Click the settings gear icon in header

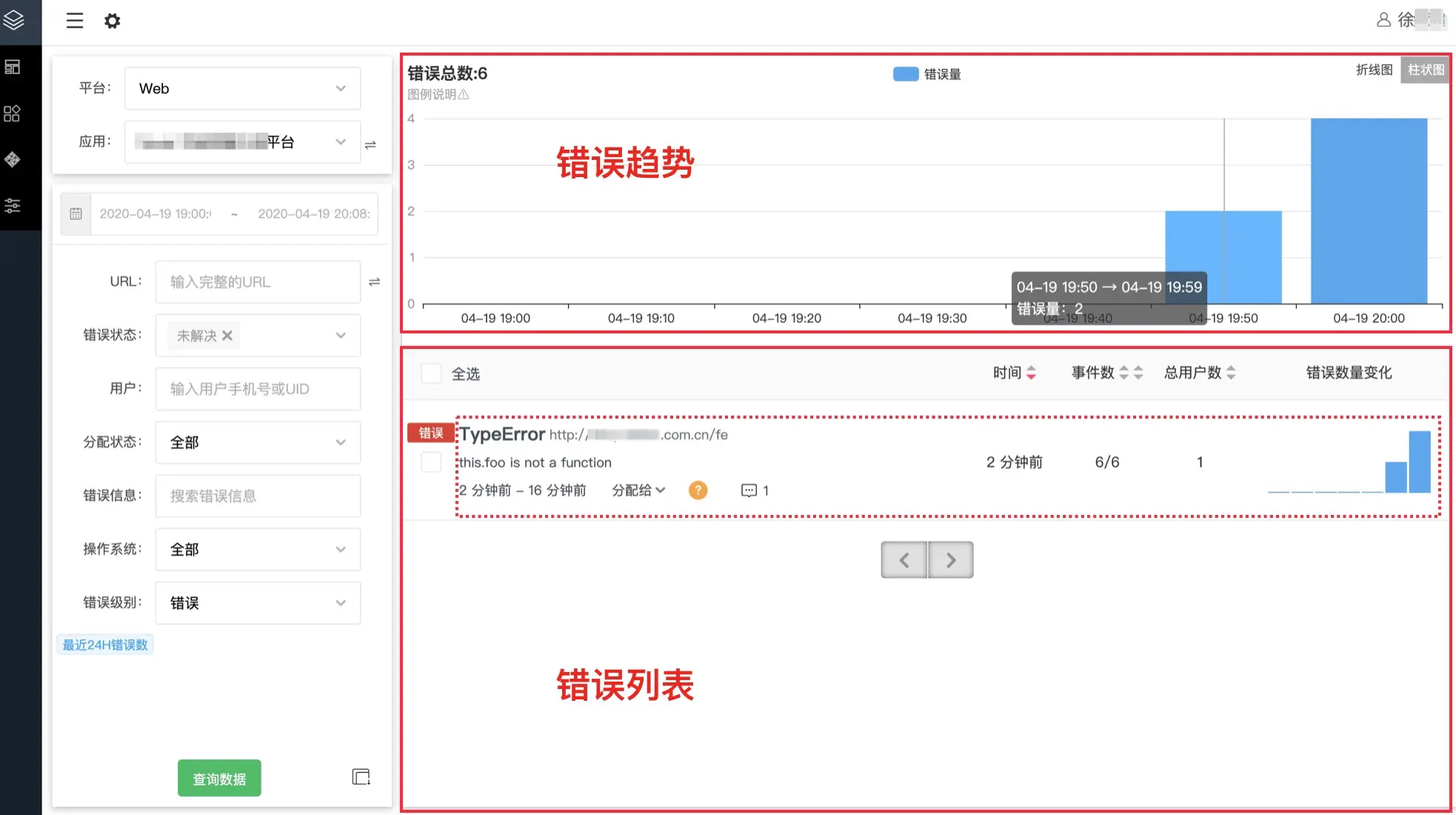click(112, 21)
